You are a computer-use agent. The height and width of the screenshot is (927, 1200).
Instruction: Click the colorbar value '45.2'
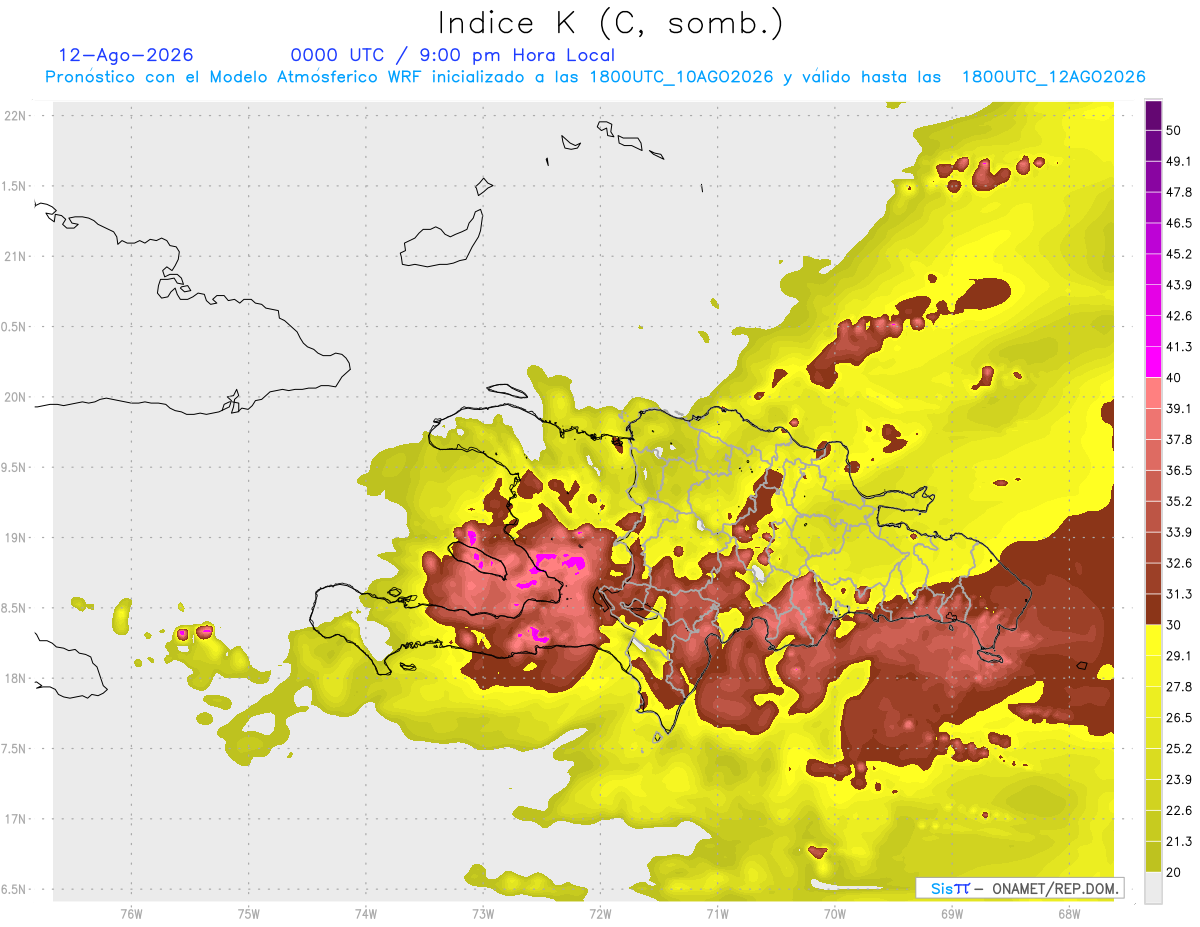click(x=1178, y=254)
